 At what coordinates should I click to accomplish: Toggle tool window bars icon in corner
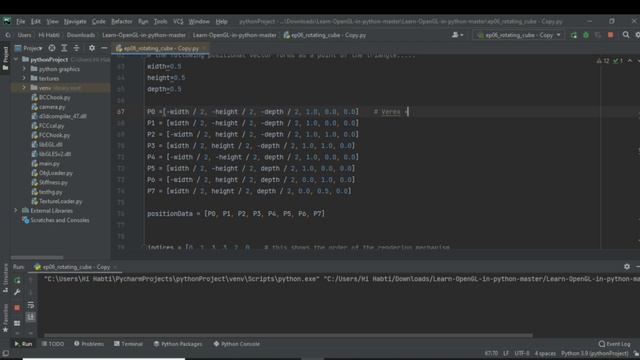point(5,353)
